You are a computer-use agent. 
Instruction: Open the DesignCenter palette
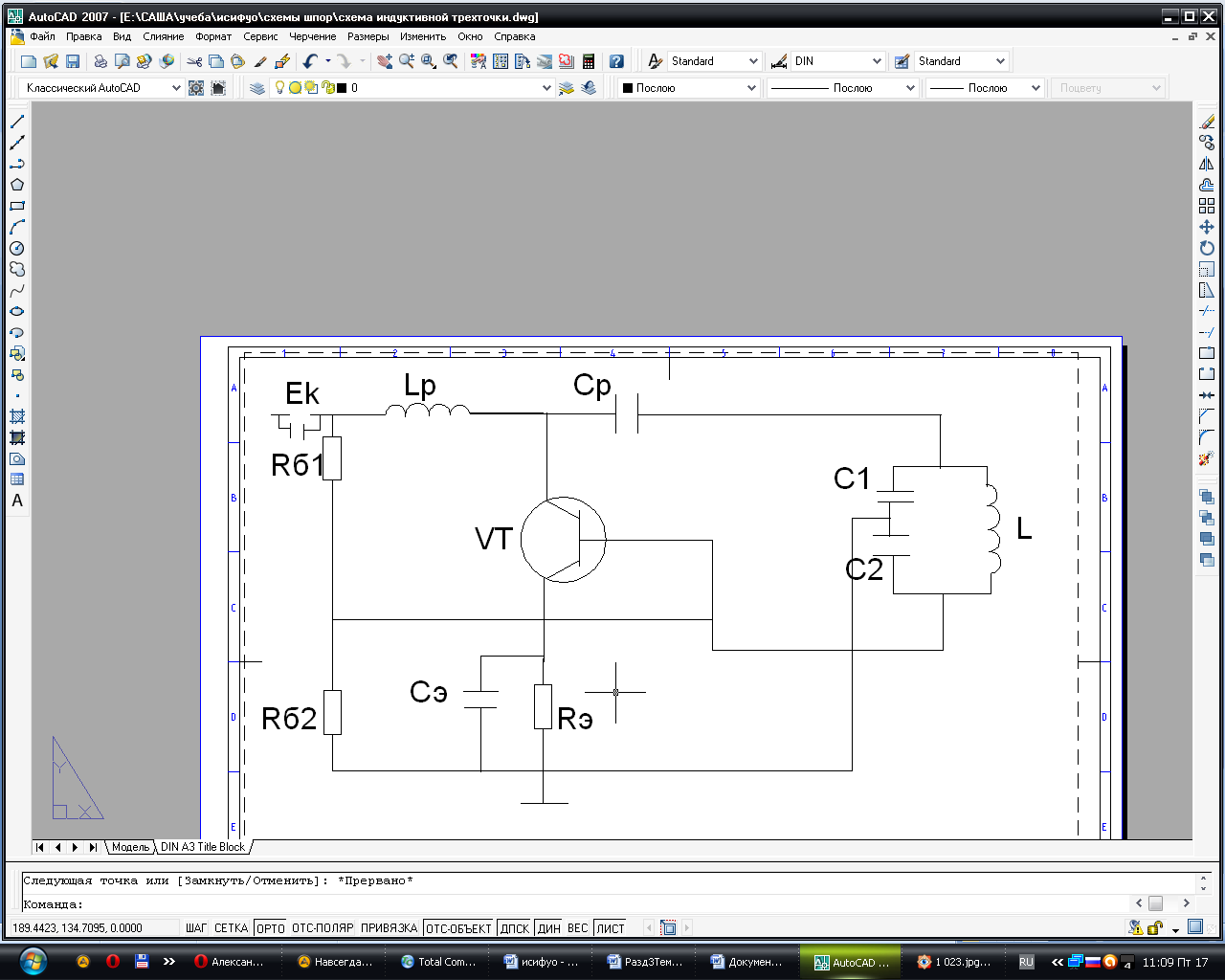tap(501, 61)
